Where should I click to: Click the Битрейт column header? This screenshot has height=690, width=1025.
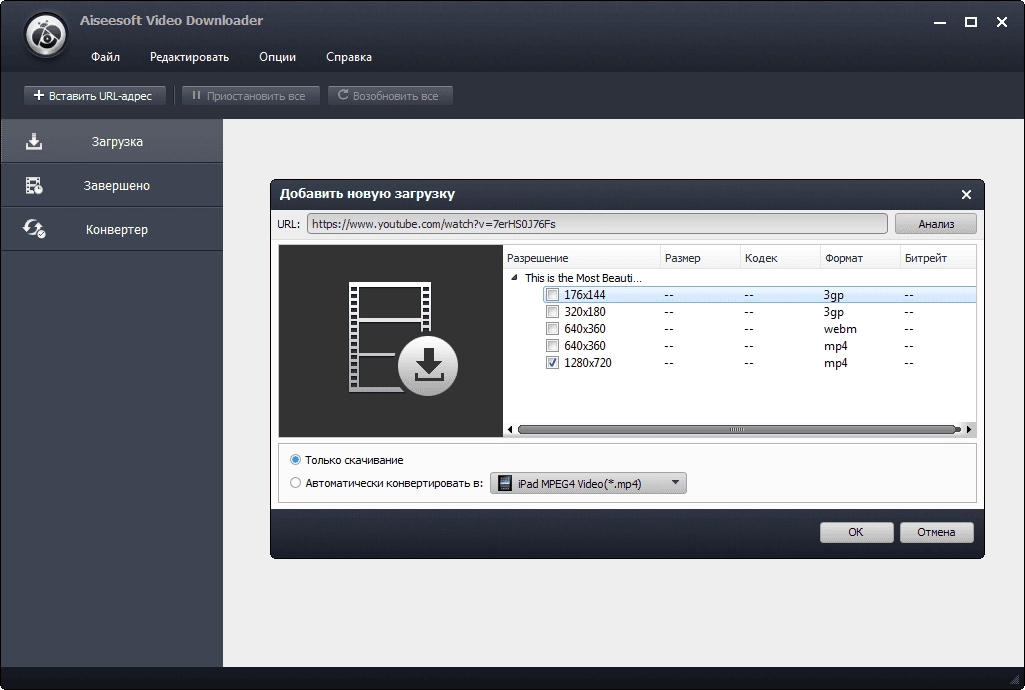(938, 258)
